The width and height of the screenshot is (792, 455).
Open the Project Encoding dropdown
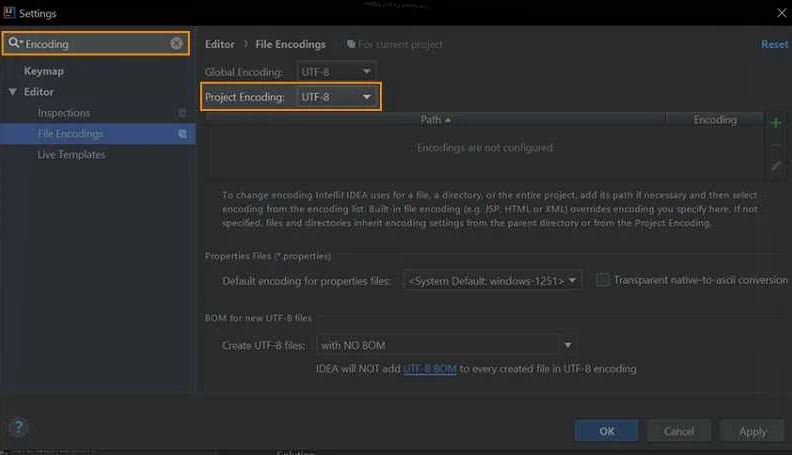(336, 97)
